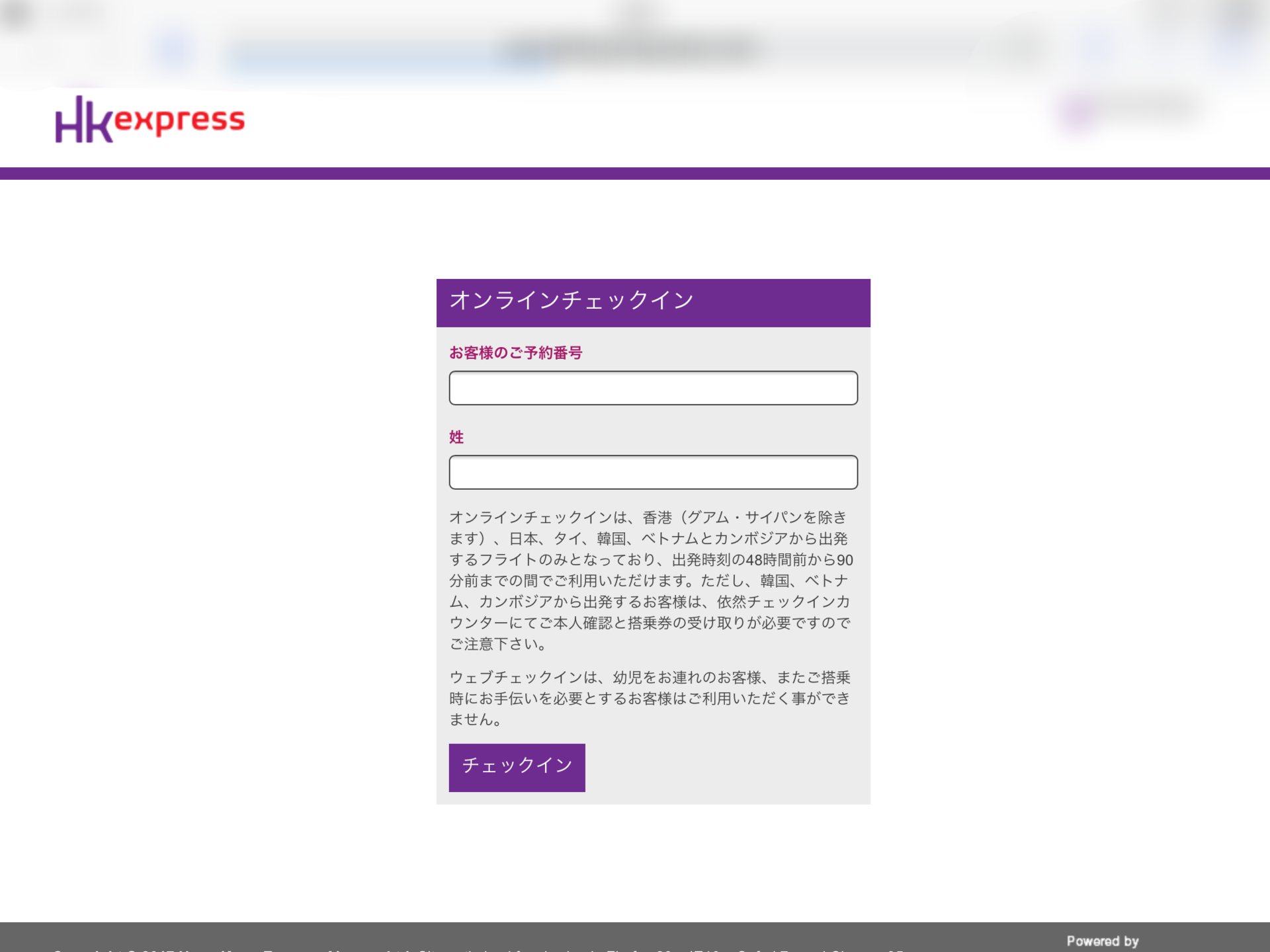Click the チェックイン button
This screenshot has height=952, width=1270.
tap(517, 768)
